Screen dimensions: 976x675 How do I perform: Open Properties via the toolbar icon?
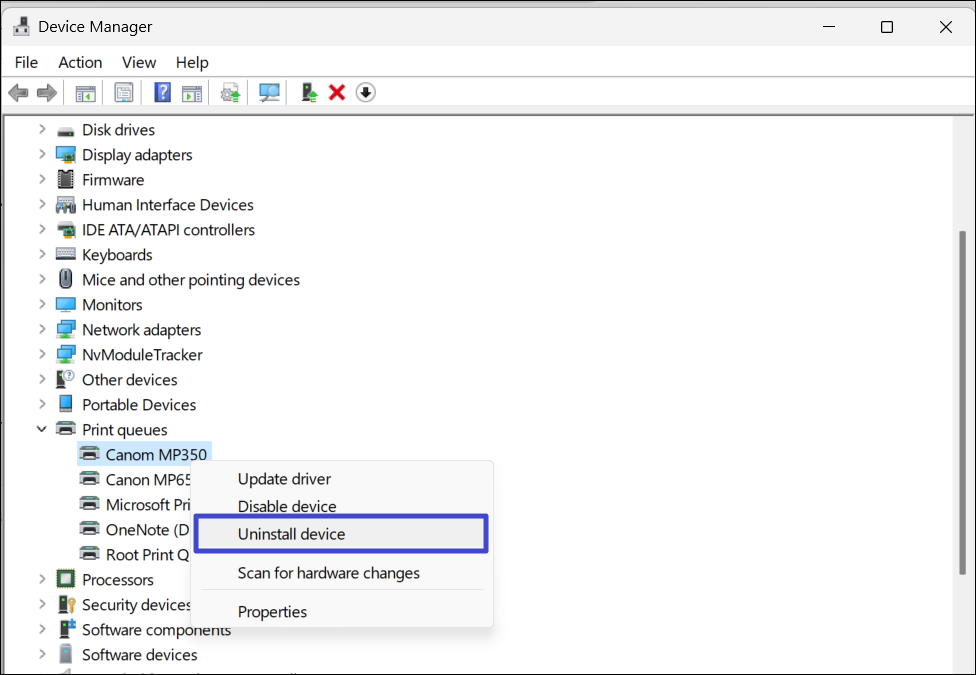click(x=124, y=93)
